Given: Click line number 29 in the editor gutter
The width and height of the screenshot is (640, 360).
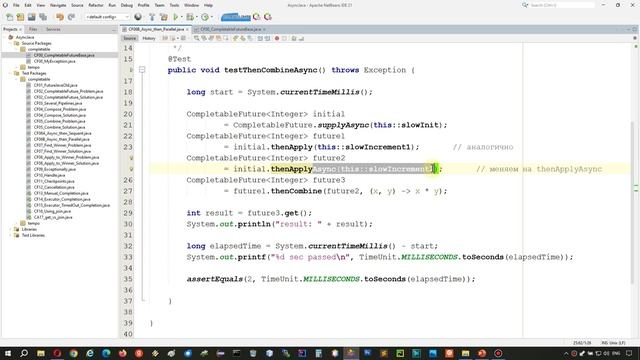Looking at the screenshot, I should (128, 213).
